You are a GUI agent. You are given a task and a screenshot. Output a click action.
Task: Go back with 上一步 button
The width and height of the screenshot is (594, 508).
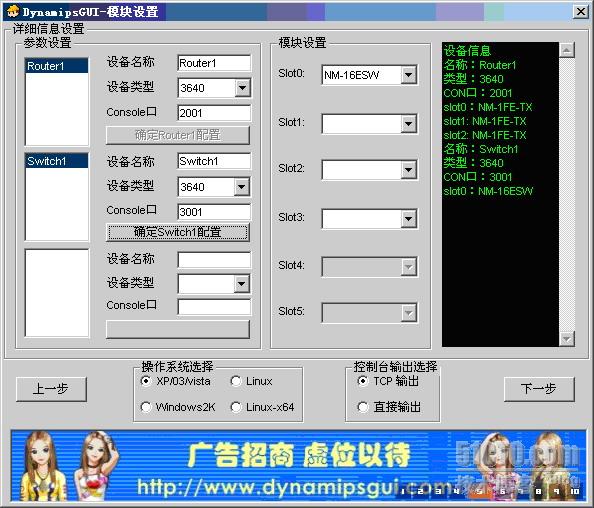pos(51,389)
